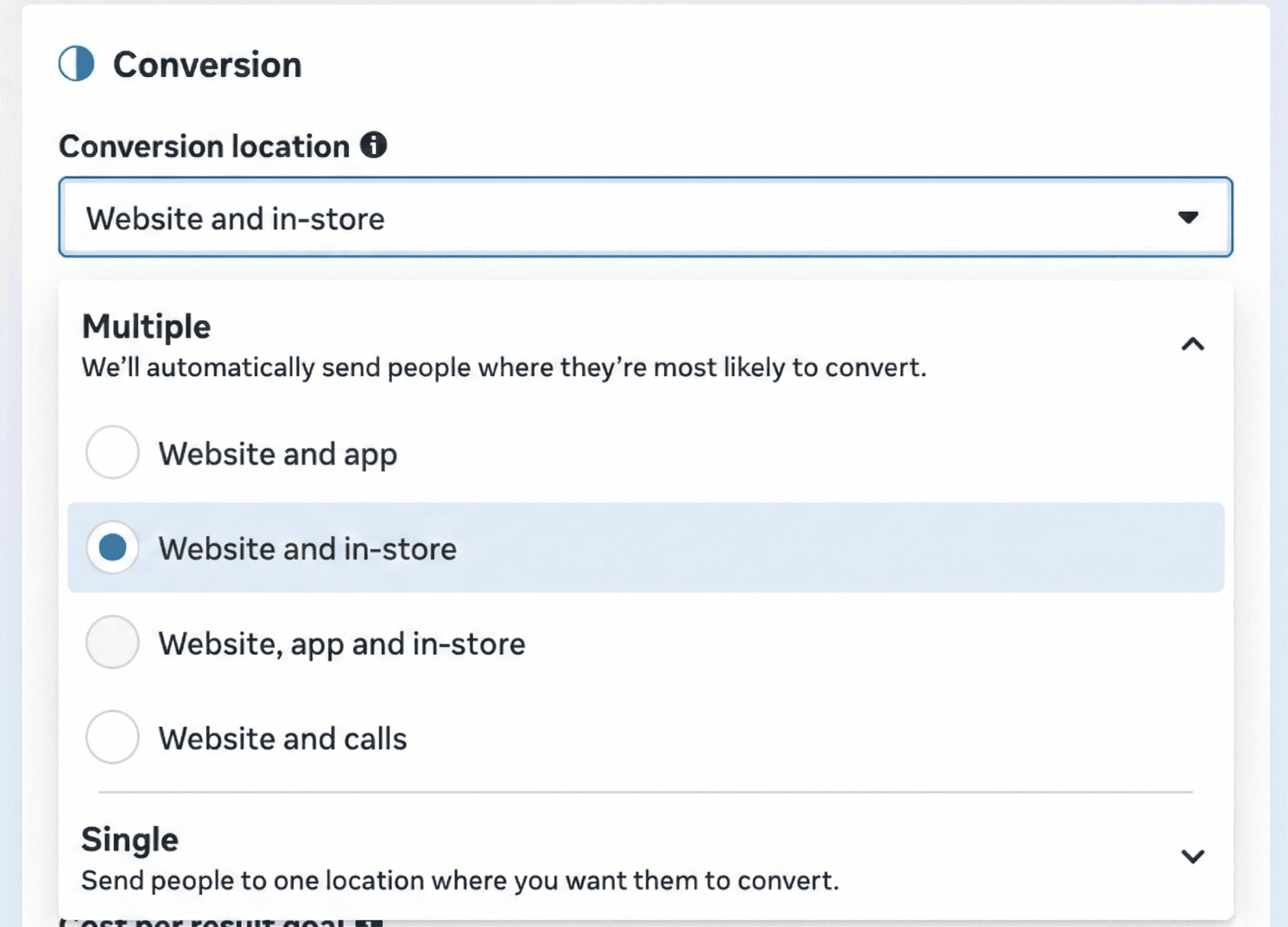Click the selected Website and in-store radio button
The height and width of the screenshot is (927, 1288).
(112, 548)
